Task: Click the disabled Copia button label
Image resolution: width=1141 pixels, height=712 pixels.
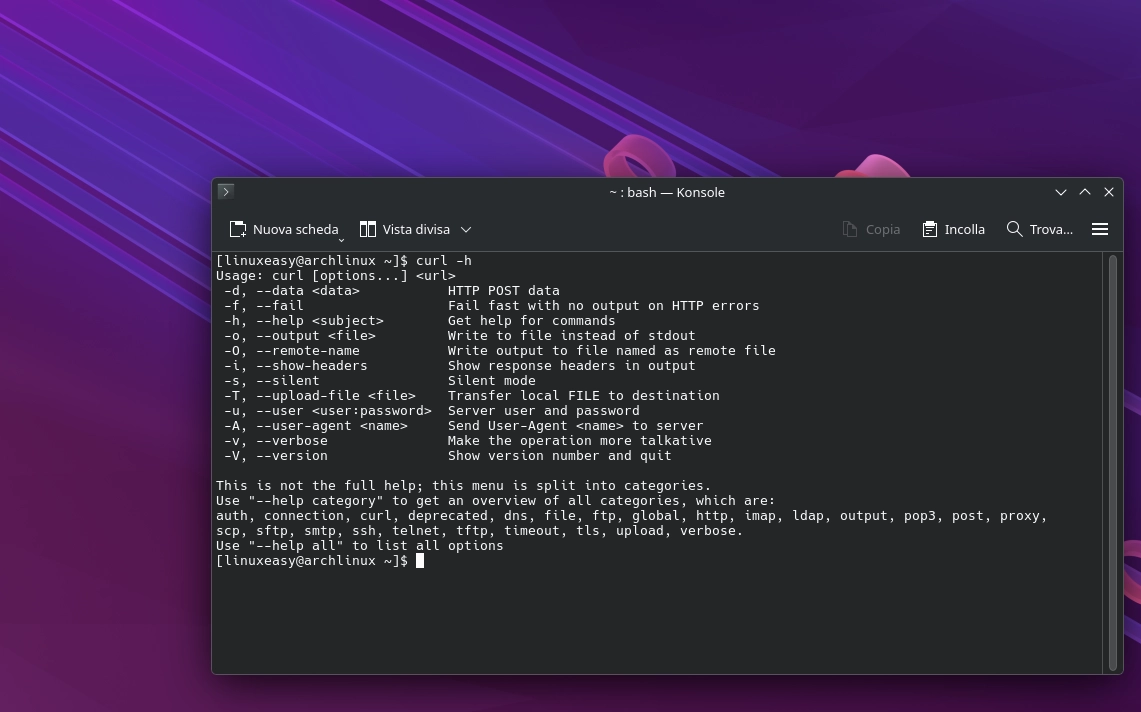Action: (x=882, y=229)
